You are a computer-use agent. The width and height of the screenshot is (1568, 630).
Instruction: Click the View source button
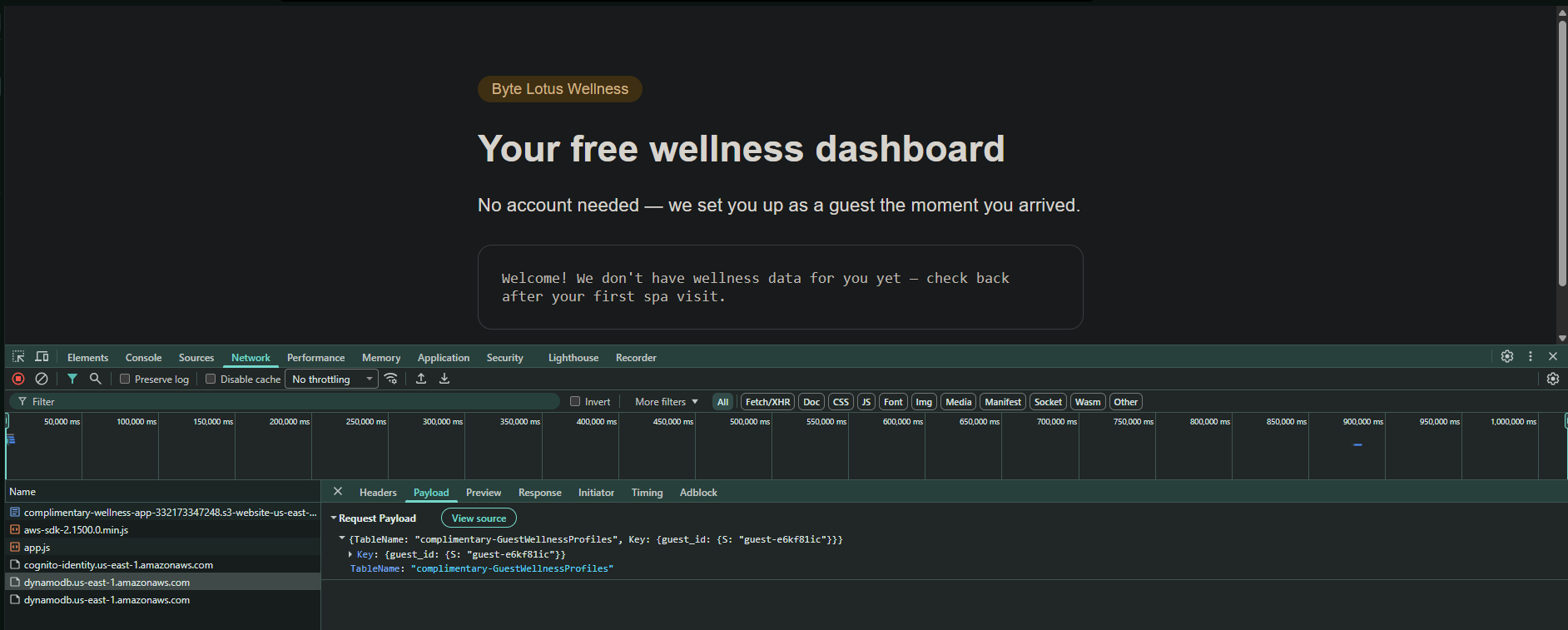coord(479,518)
